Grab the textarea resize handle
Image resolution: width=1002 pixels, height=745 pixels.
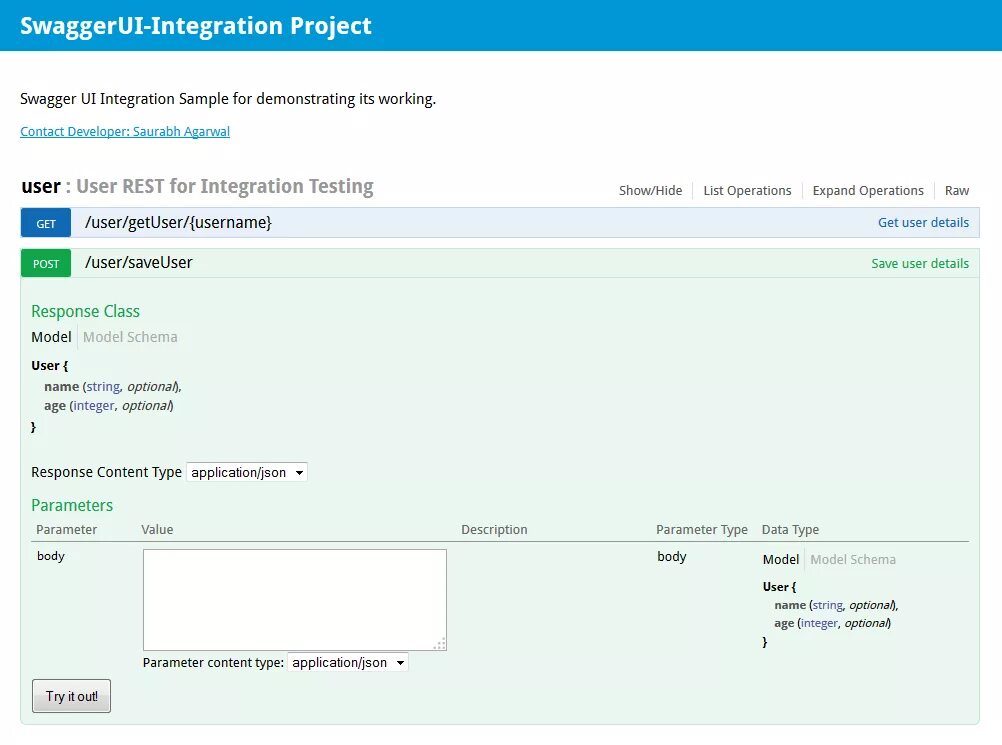440,644
